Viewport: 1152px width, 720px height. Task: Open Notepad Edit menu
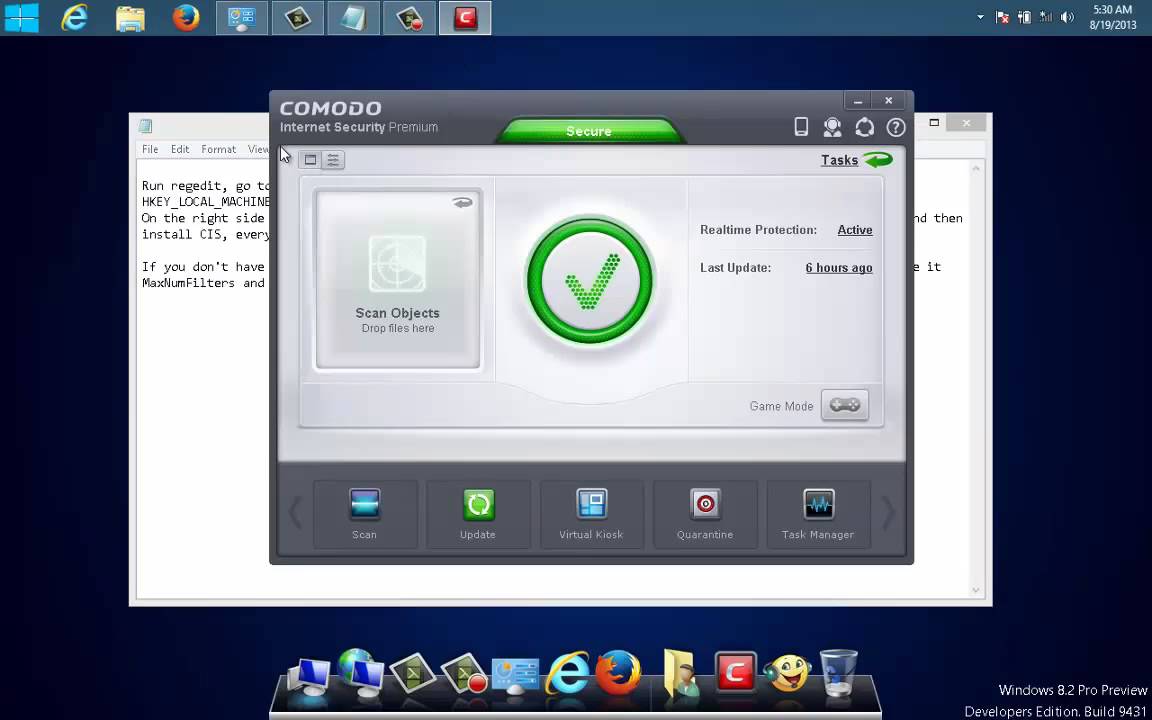tap(180, 149)
